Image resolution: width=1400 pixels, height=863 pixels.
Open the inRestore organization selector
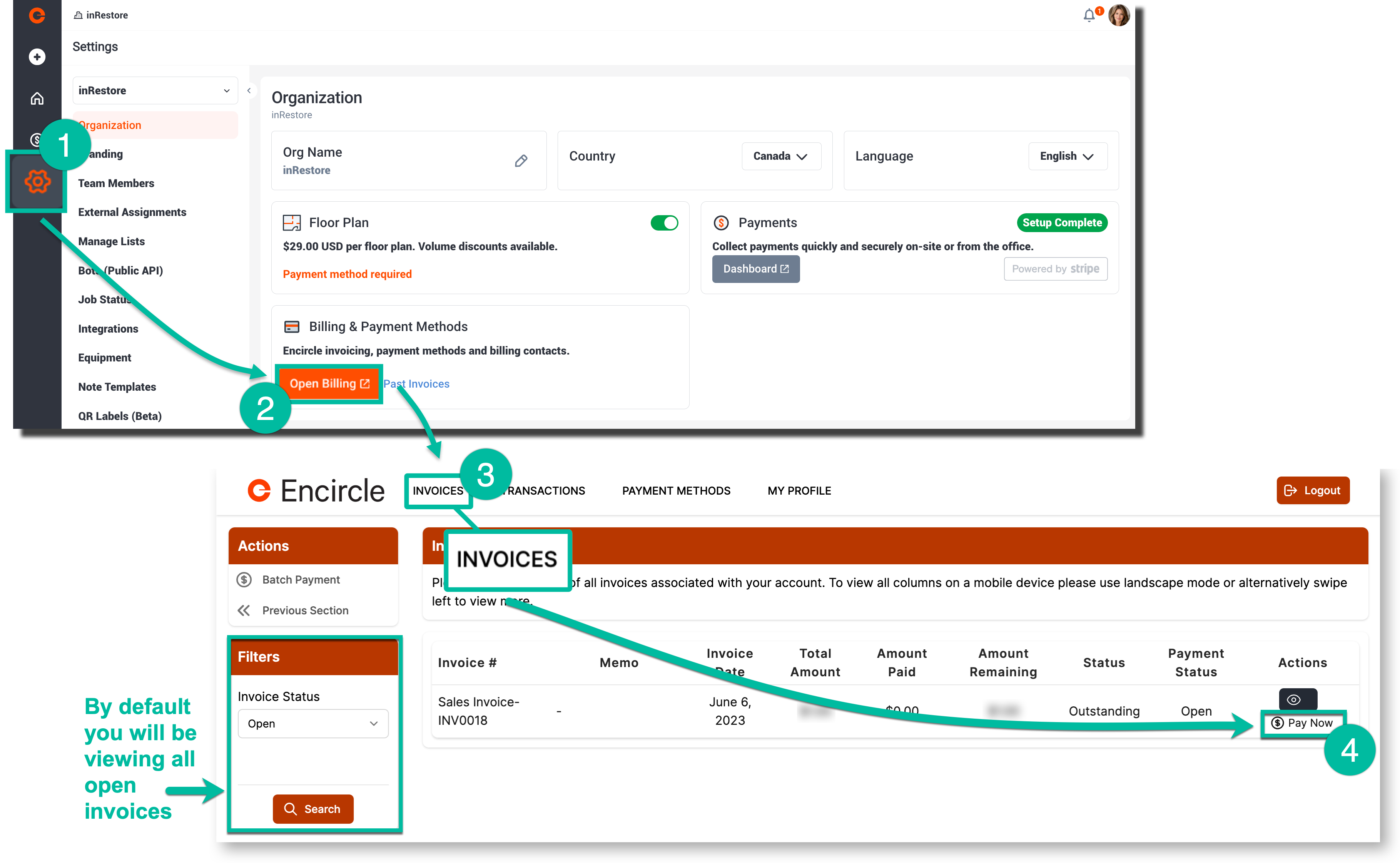click(155, 91)
